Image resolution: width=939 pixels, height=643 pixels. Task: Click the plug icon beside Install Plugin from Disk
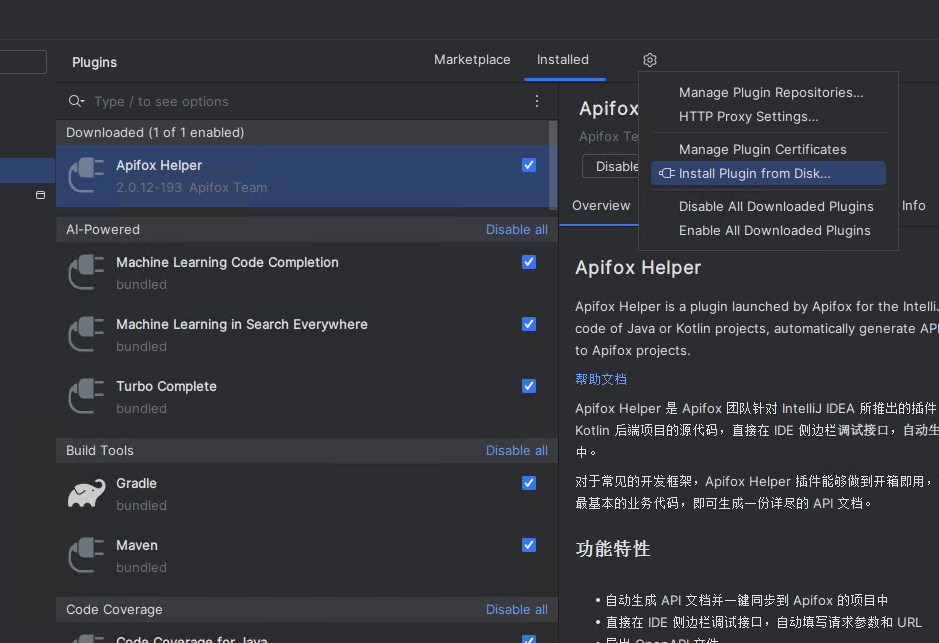tap(667, 174)
